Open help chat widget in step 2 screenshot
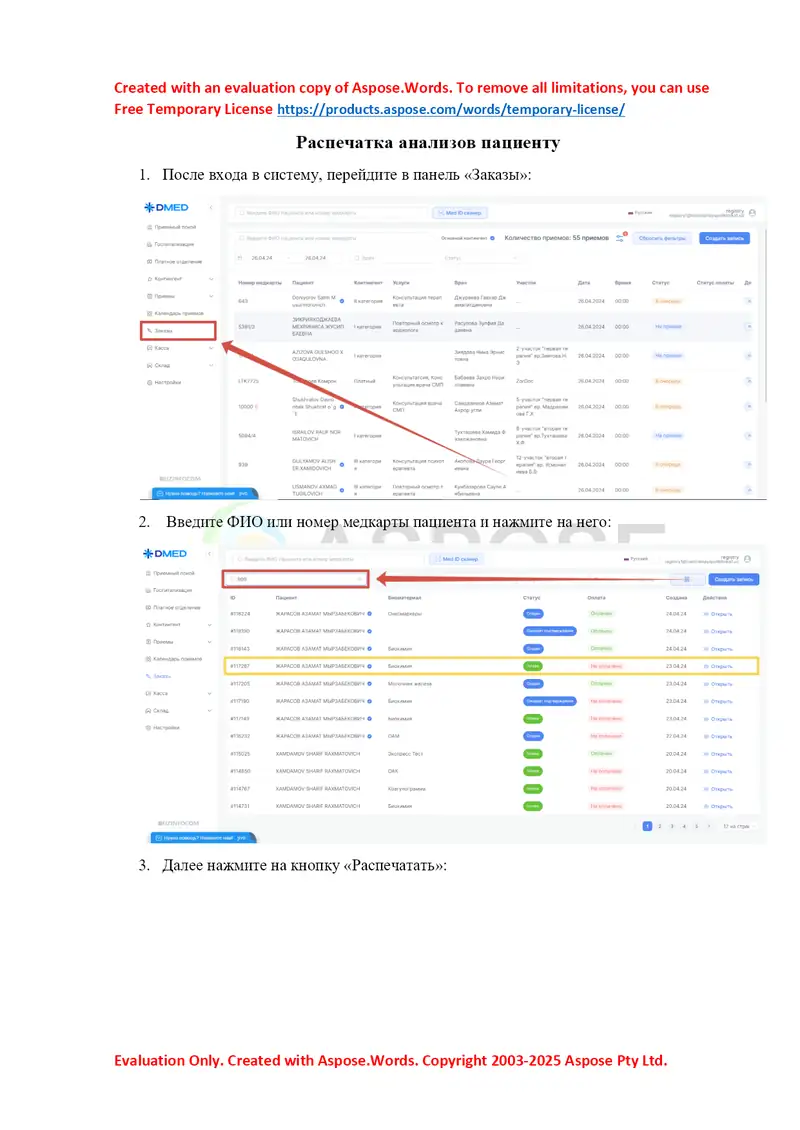800x1130 pixels. (203, 838)
